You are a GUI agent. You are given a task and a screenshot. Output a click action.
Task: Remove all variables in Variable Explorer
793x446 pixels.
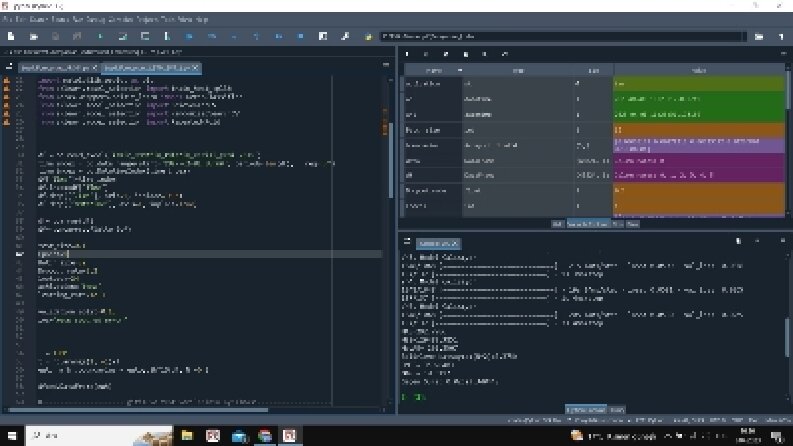point(465,54)
